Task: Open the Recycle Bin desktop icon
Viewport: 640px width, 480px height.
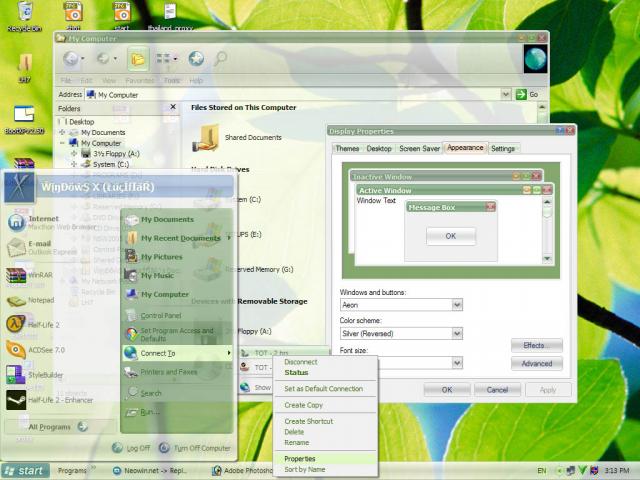Action: coord(25,16)
